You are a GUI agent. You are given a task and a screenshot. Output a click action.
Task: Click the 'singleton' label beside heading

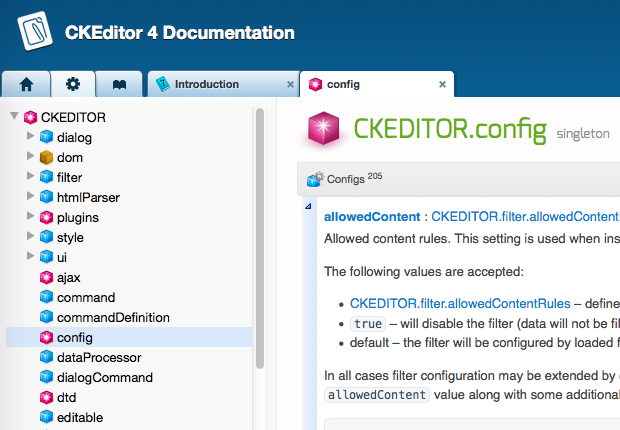583,134
